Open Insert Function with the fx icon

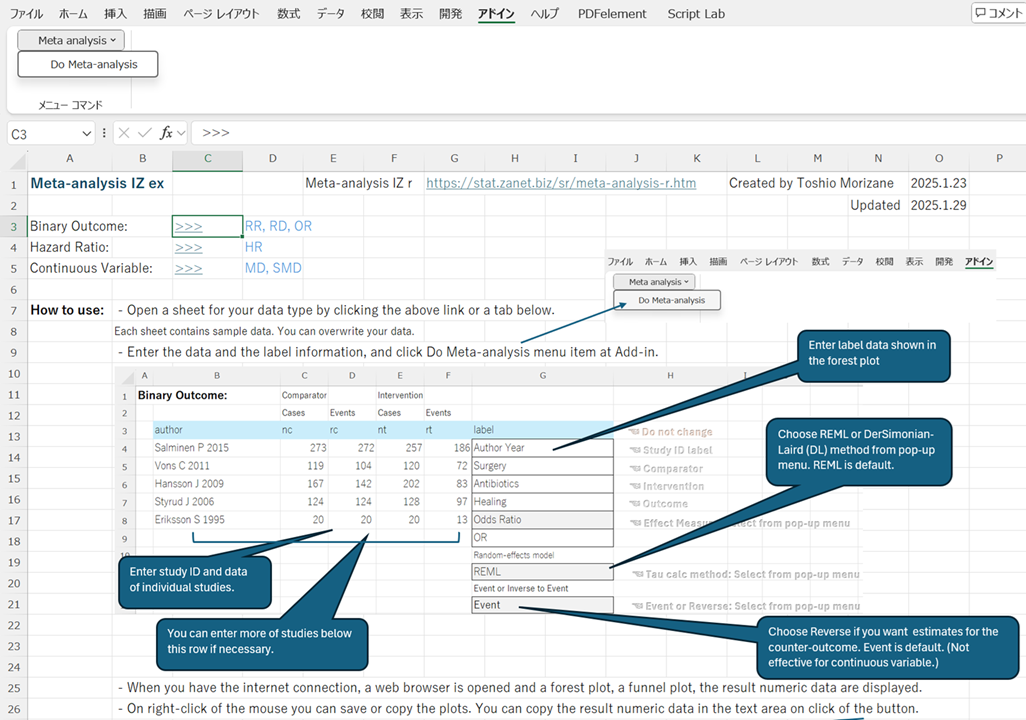click(x=166, y=133)
